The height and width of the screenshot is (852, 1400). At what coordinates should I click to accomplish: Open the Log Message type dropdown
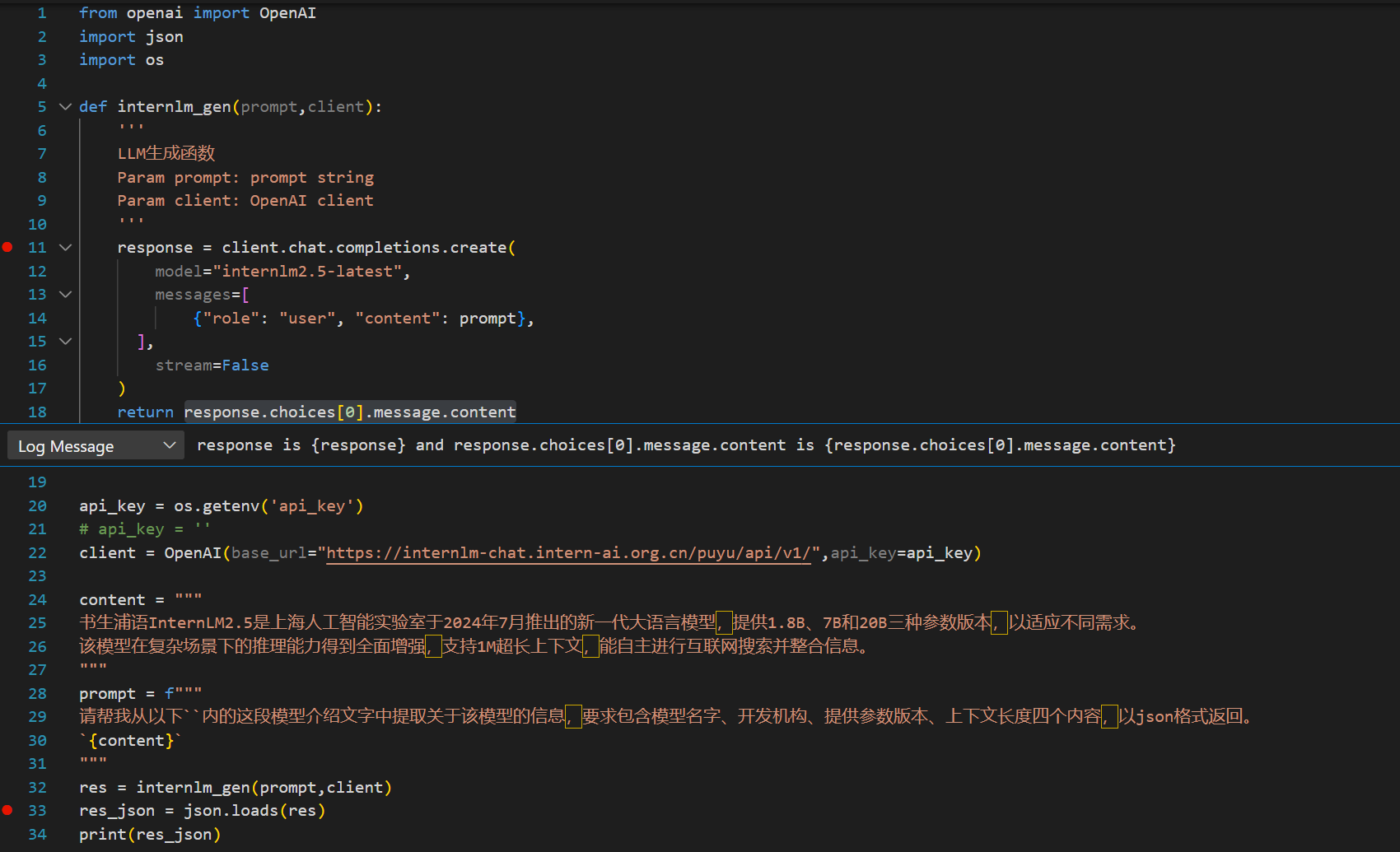170,445
